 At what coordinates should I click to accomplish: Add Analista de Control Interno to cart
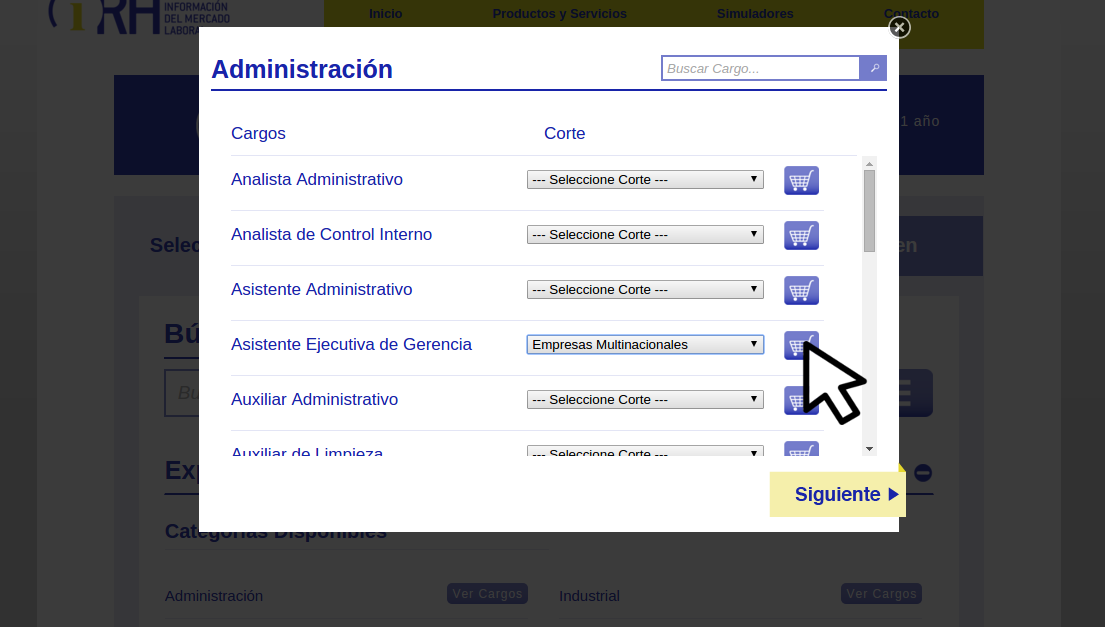tap(801, 235)
